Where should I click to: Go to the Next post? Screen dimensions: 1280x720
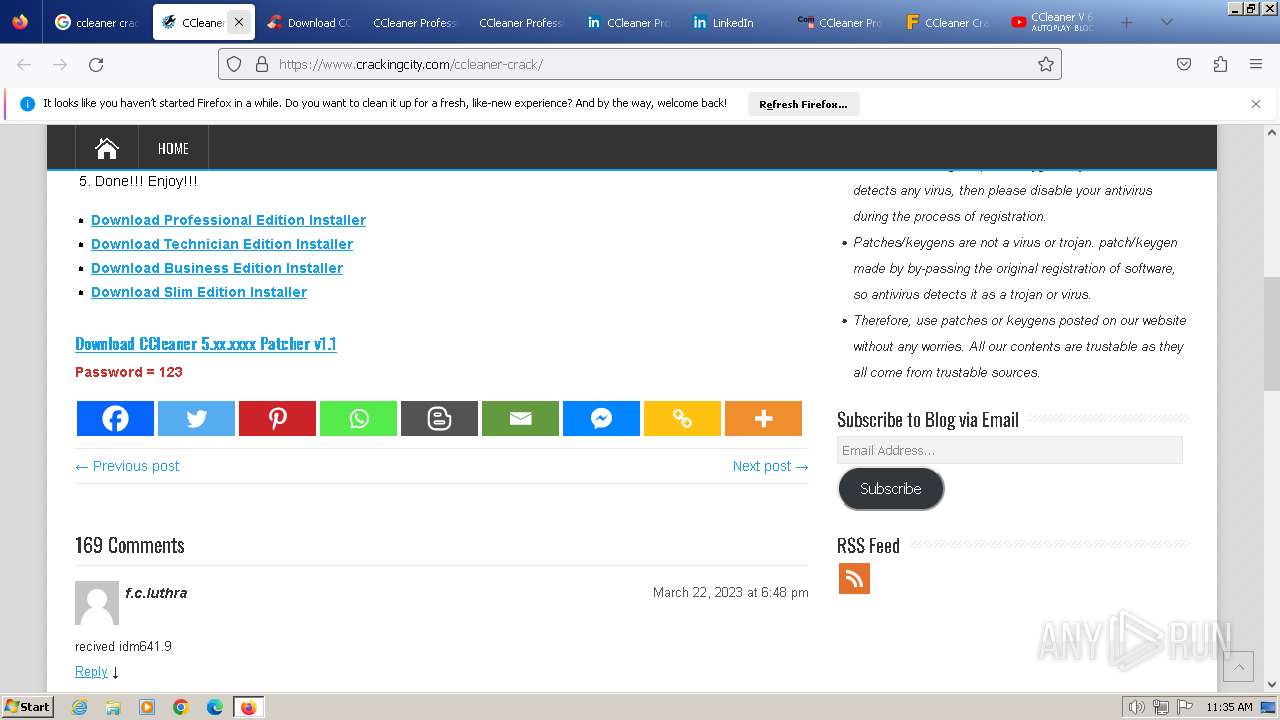(x=770, y=466)
